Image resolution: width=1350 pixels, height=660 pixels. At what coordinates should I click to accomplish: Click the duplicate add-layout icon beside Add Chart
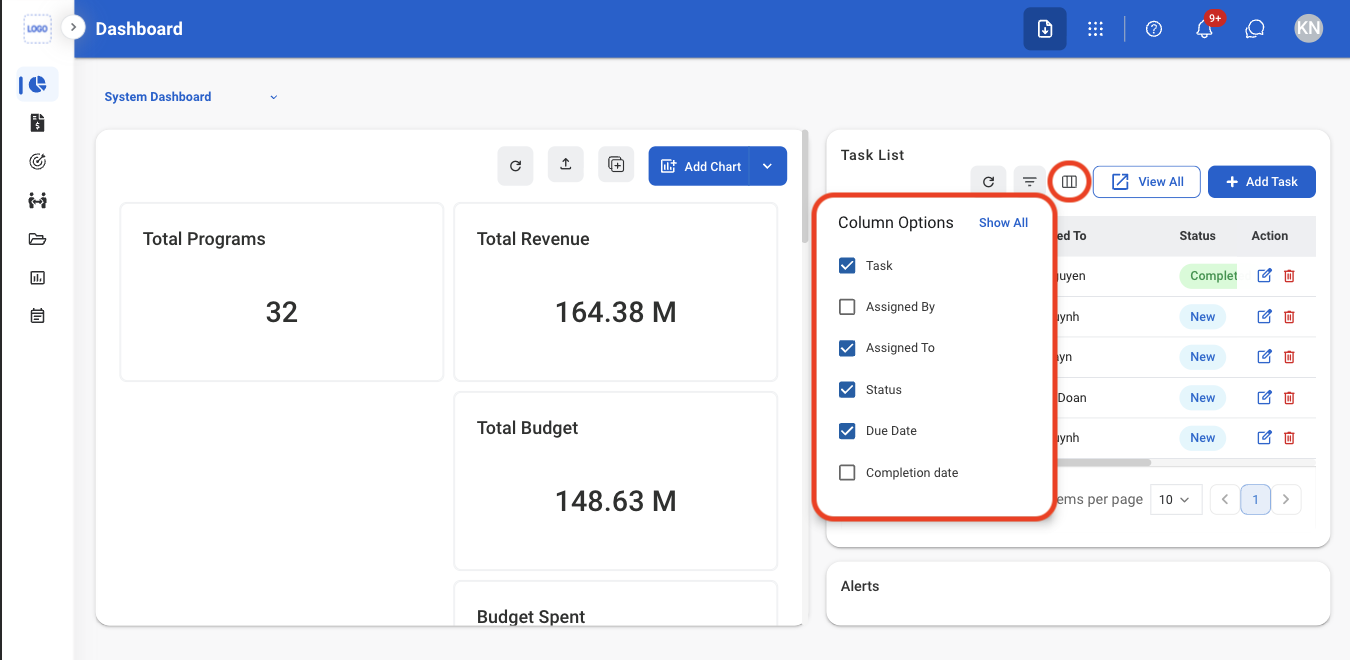[616, 165]
